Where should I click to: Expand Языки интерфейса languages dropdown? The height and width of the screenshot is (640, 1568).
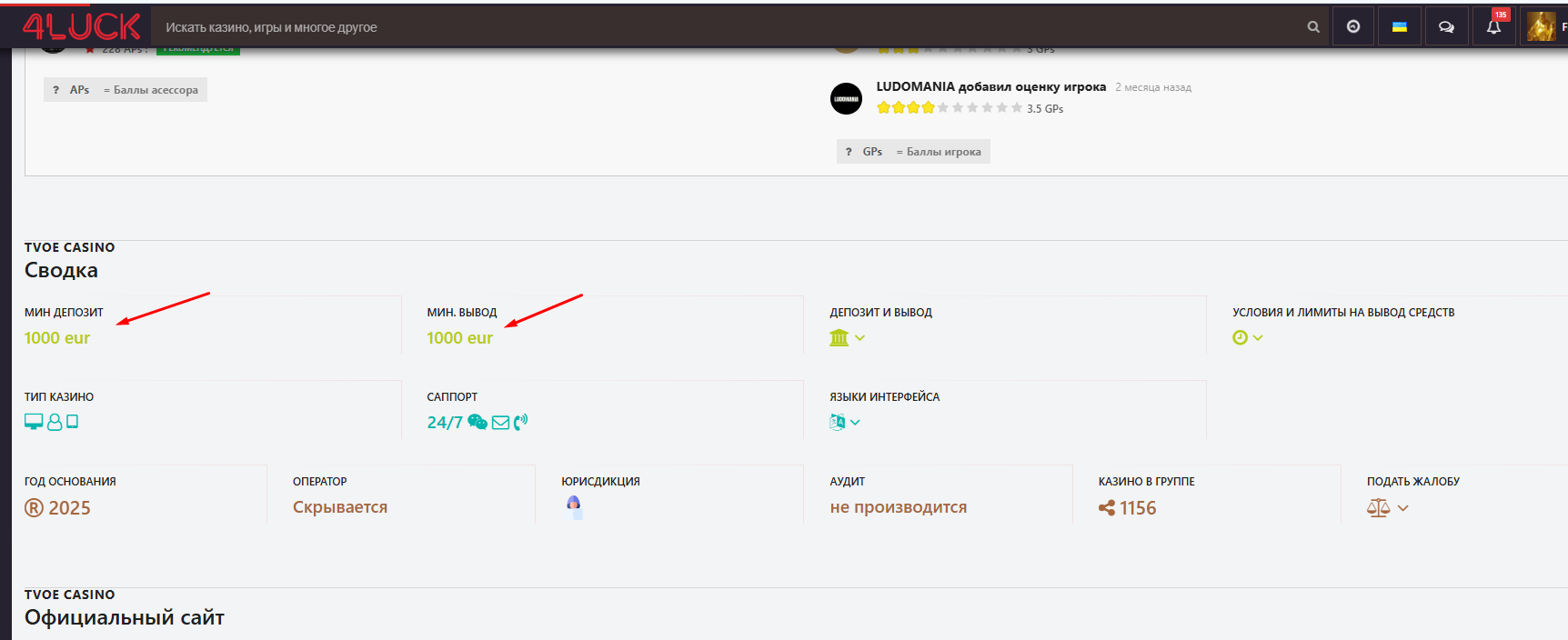click(845, 422)
